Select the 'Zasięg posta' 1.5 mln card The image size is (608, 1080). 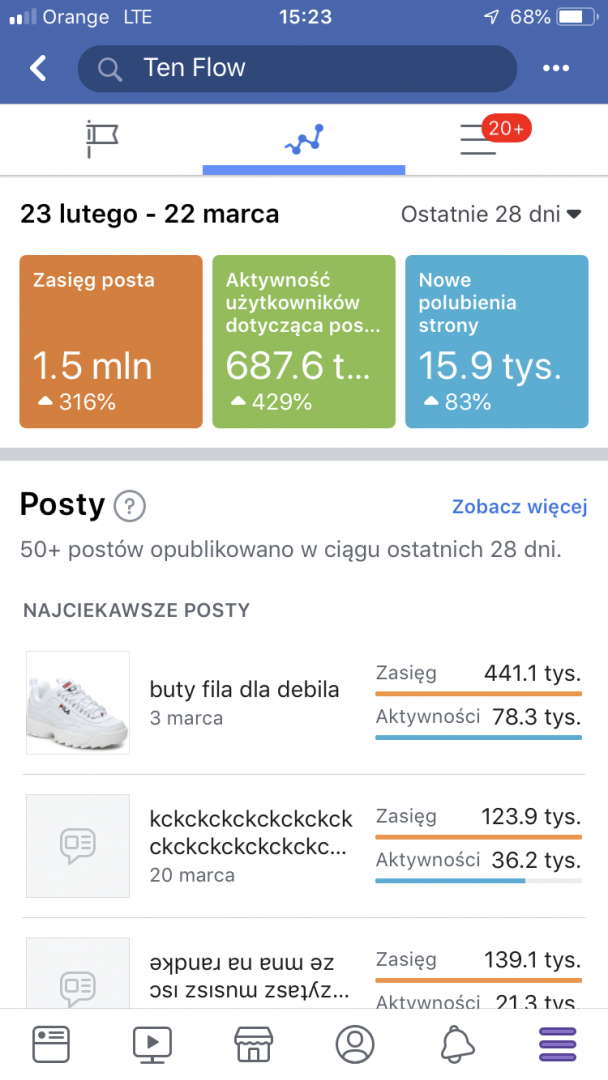[110, 343]
